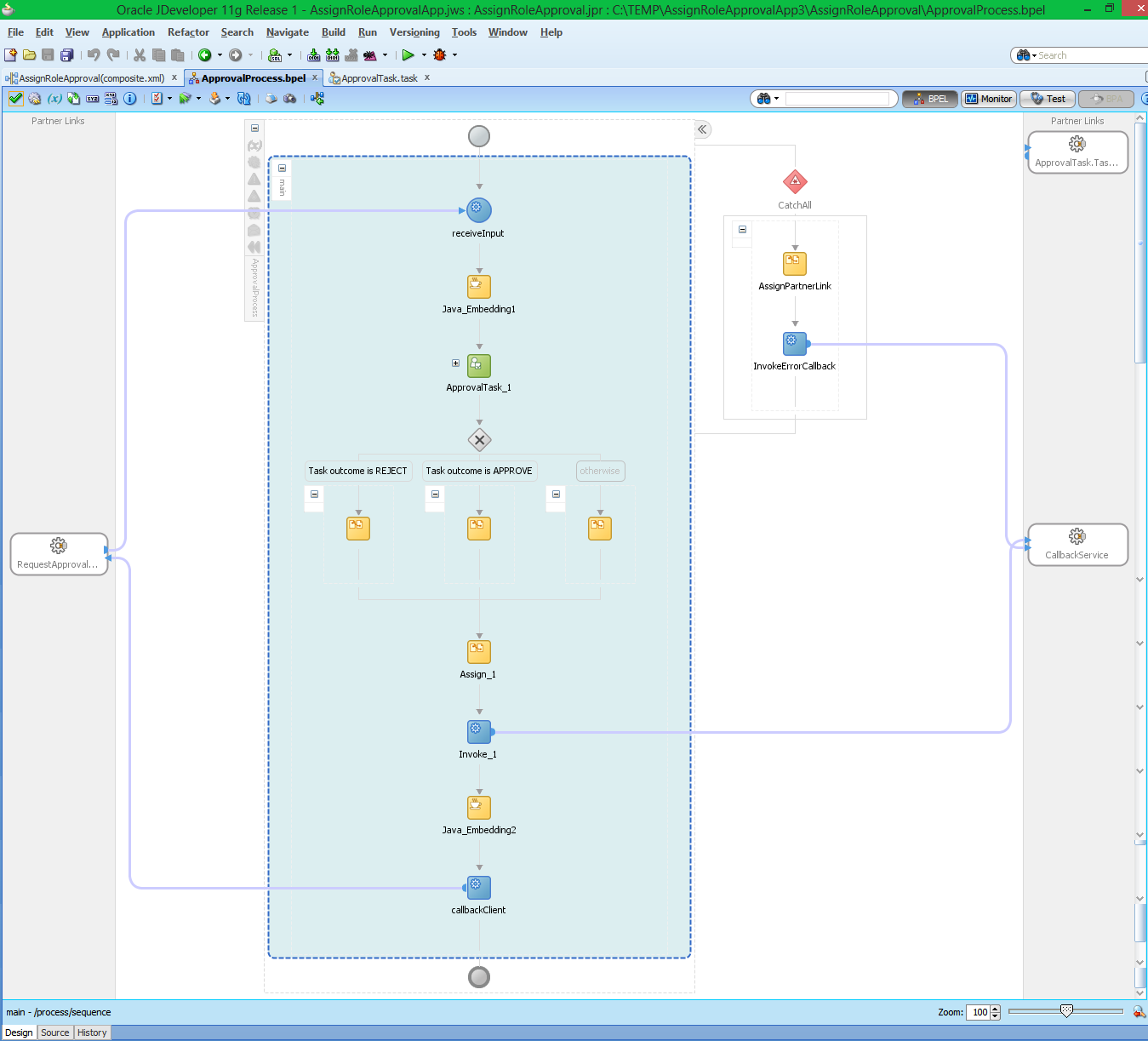1148x1041 pixels.
Task: Click the SQL database toolbar icon
Action: (275, 54)
